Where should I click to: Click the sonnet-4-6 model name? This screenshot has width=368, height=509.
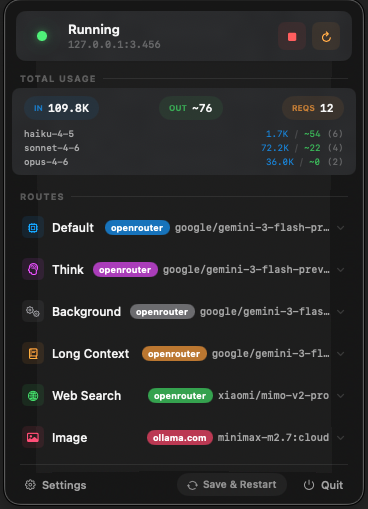coord(52,148)
